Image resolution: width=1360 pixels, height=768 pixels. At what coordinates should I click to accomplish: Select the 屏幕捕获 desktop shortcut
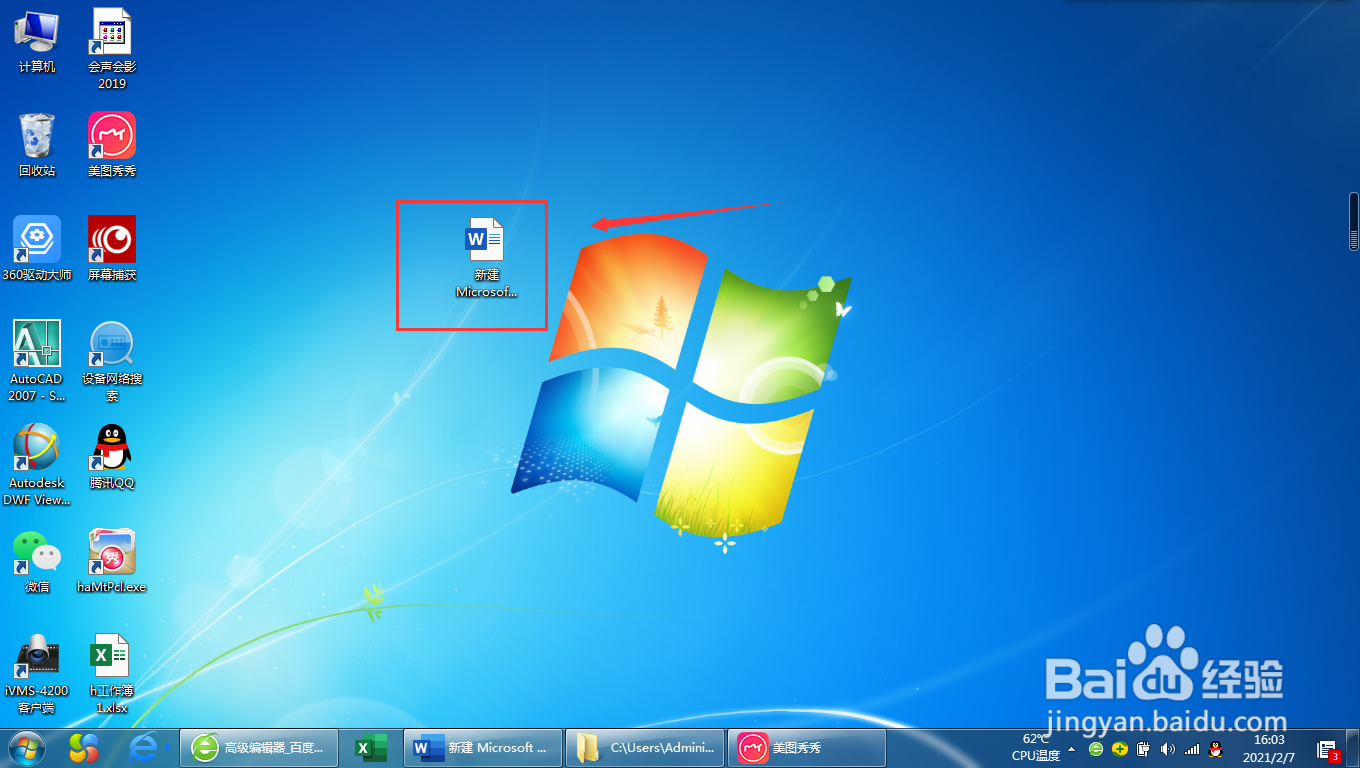point(112,249)
